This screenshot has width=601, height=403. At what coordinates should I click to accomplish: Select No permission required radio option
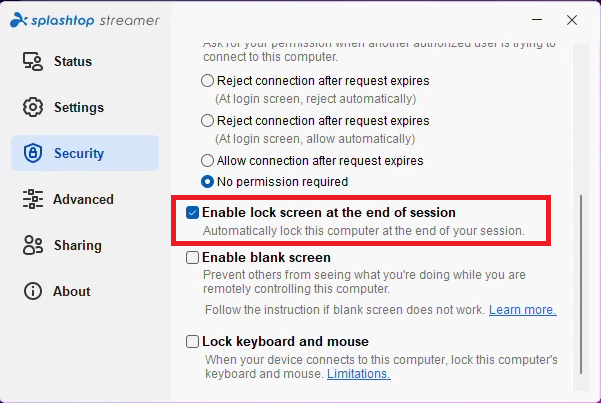tap(208, 182)
